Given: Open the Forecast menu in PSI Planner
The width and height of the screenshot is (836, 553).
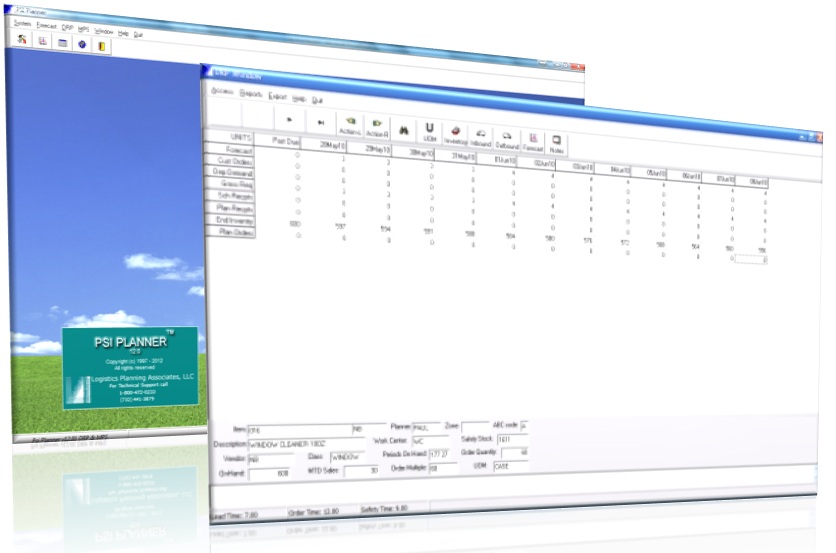Looking at the screenshot, I should (46, 26).
